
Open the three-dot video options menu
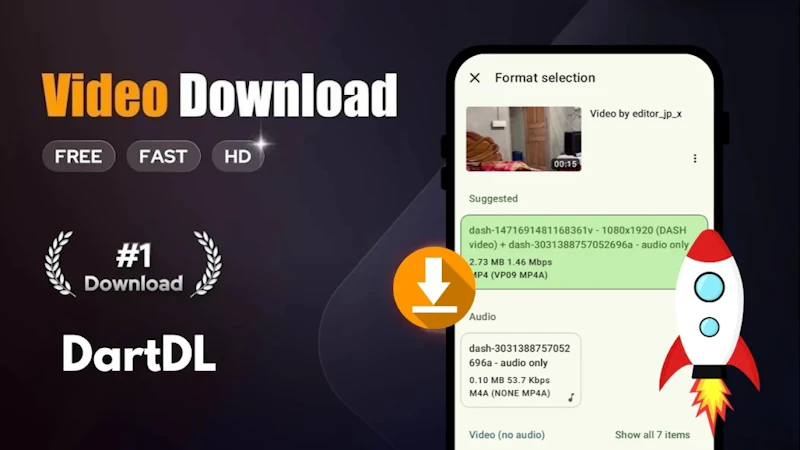tap(694, 159)
